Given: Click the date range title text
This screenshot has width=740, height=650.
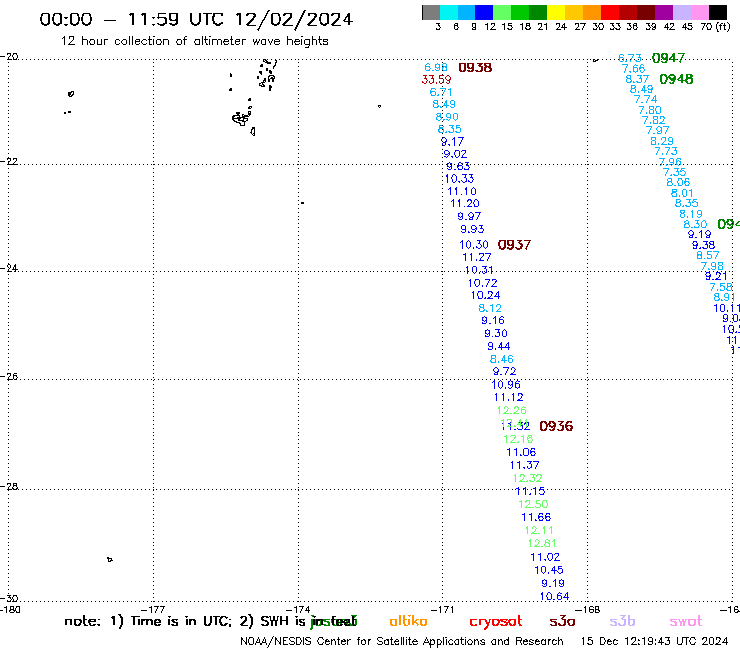Looking at the screenshot, I should [196, 19].
